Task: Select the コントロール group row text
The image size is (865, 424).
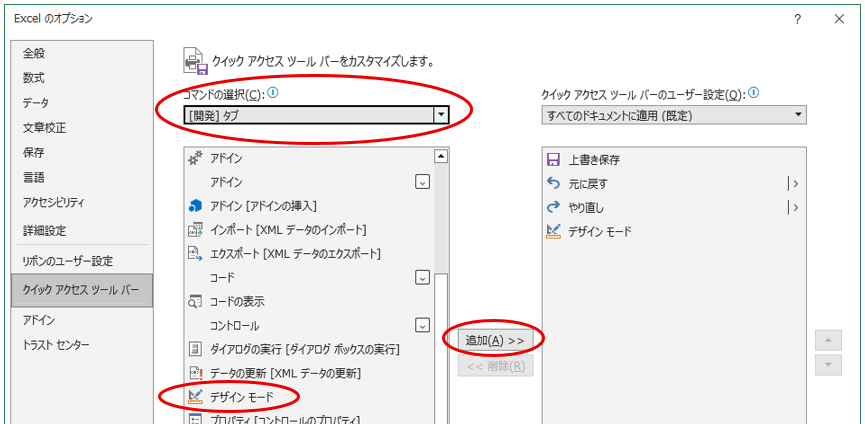Action: (234, 326)
